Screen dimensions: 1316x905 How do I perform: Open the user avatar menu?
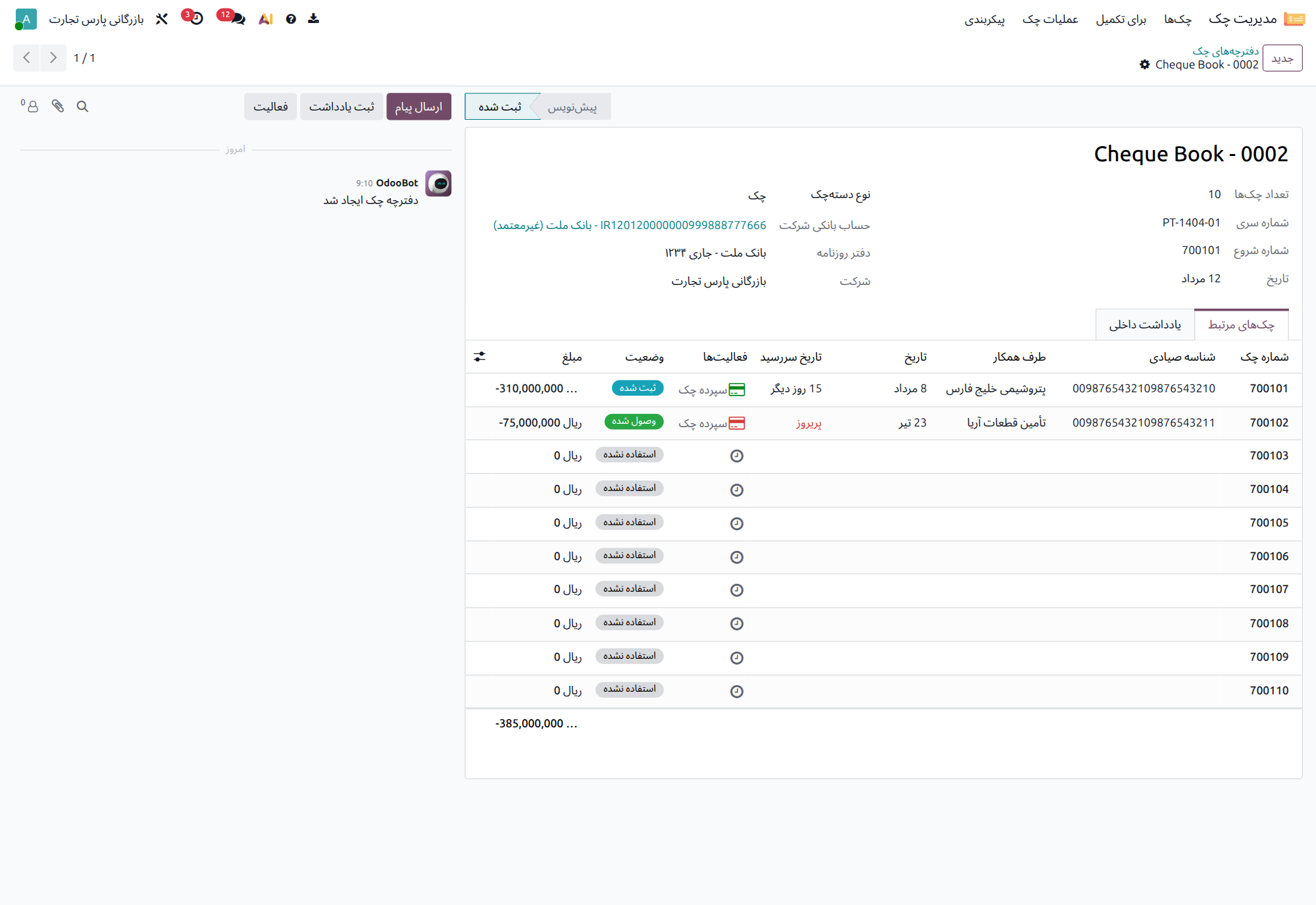coord(25,19)
